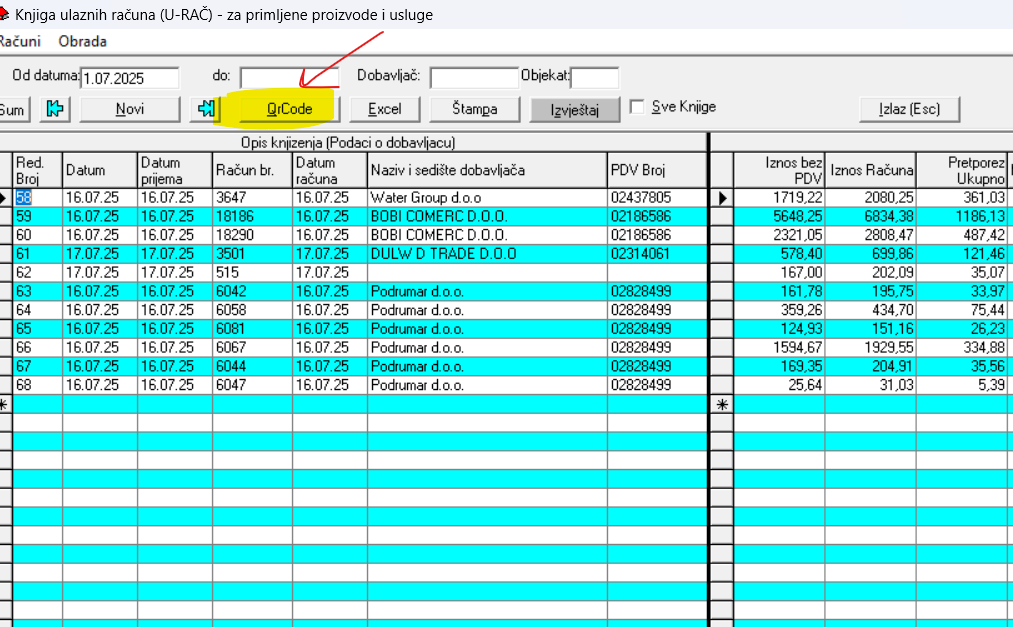Click the next-record arrow icon beside QrCode
The image size is (1013, 627).
click(x=205, y=108)
